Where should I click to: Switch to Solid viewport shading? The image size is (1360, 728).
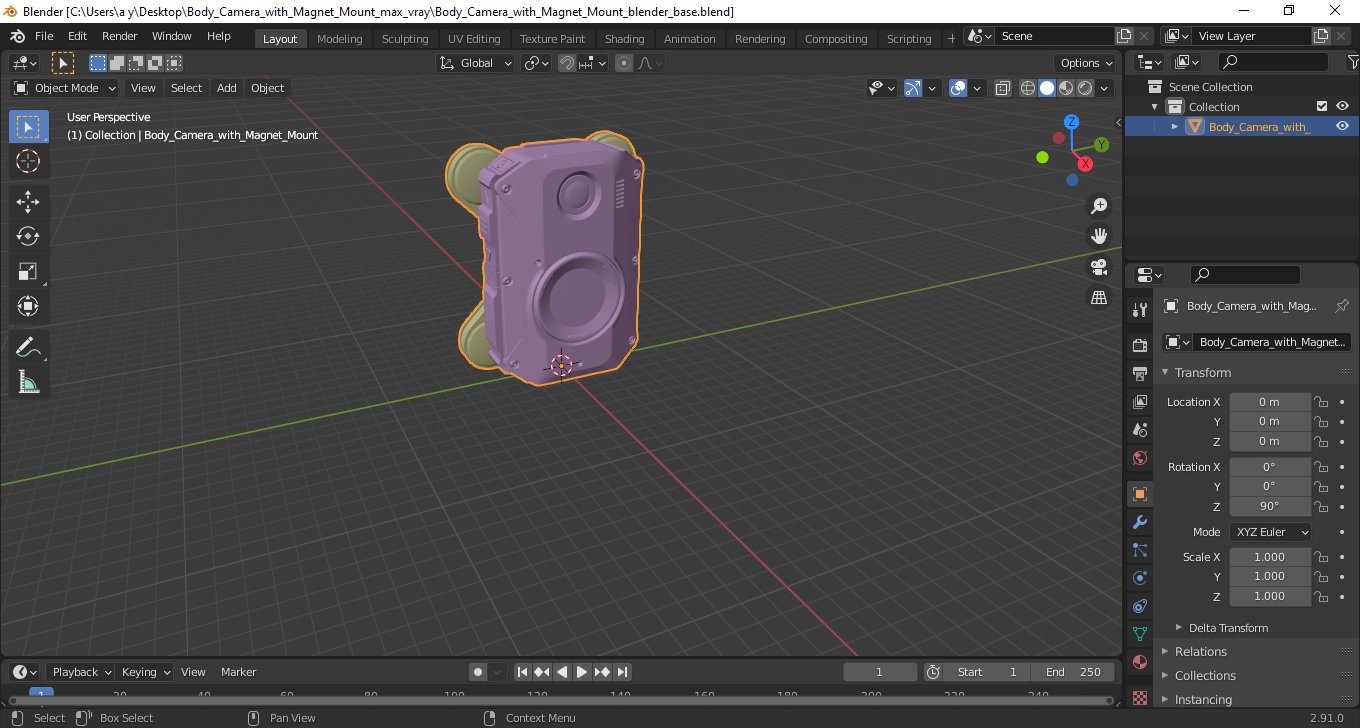(x=1047, y=88)
